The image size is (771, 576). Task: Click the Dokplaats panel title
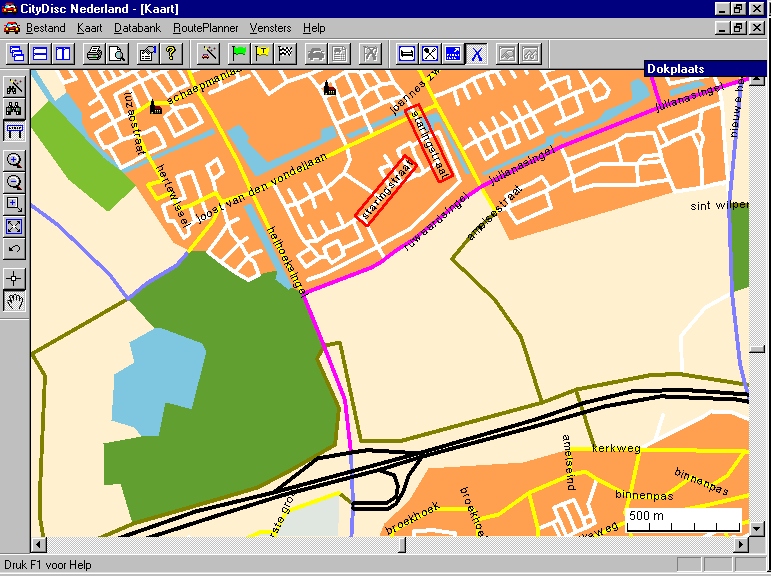(676, 69)
